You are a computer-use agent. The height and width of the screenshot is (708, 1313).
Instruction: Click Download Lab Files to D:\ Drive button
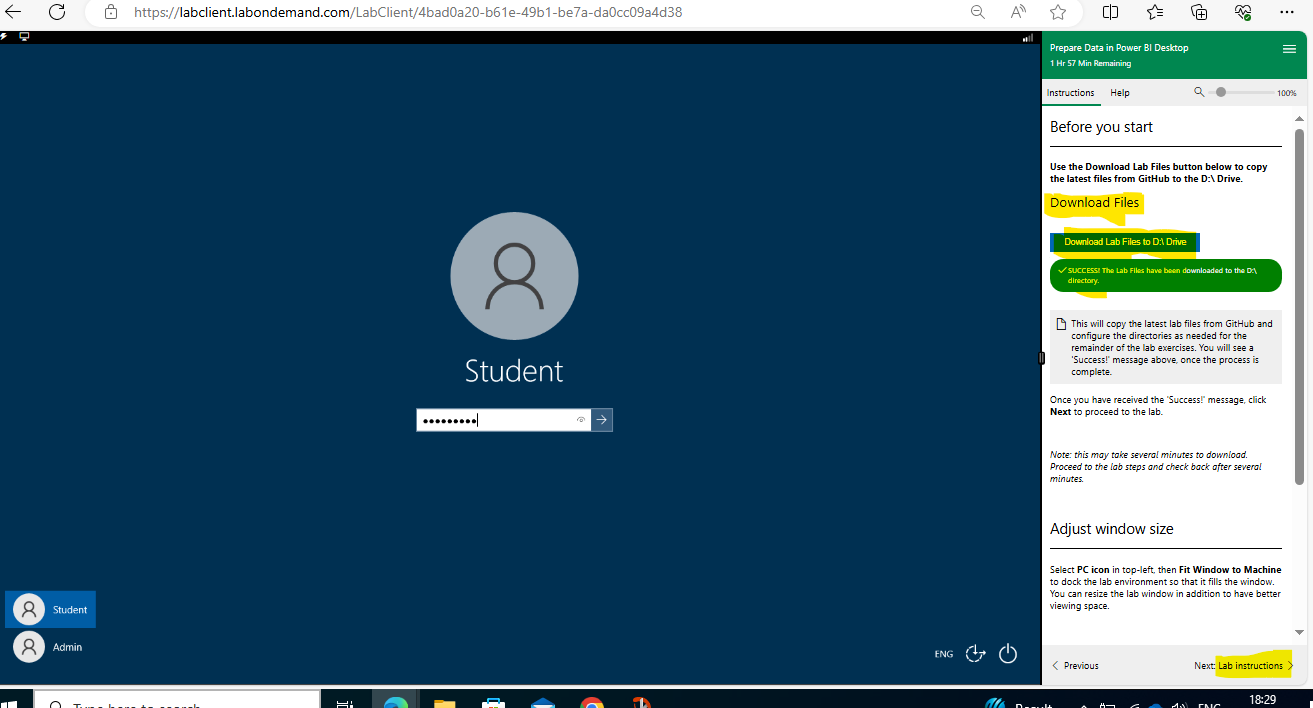[x=1125, y=242]
